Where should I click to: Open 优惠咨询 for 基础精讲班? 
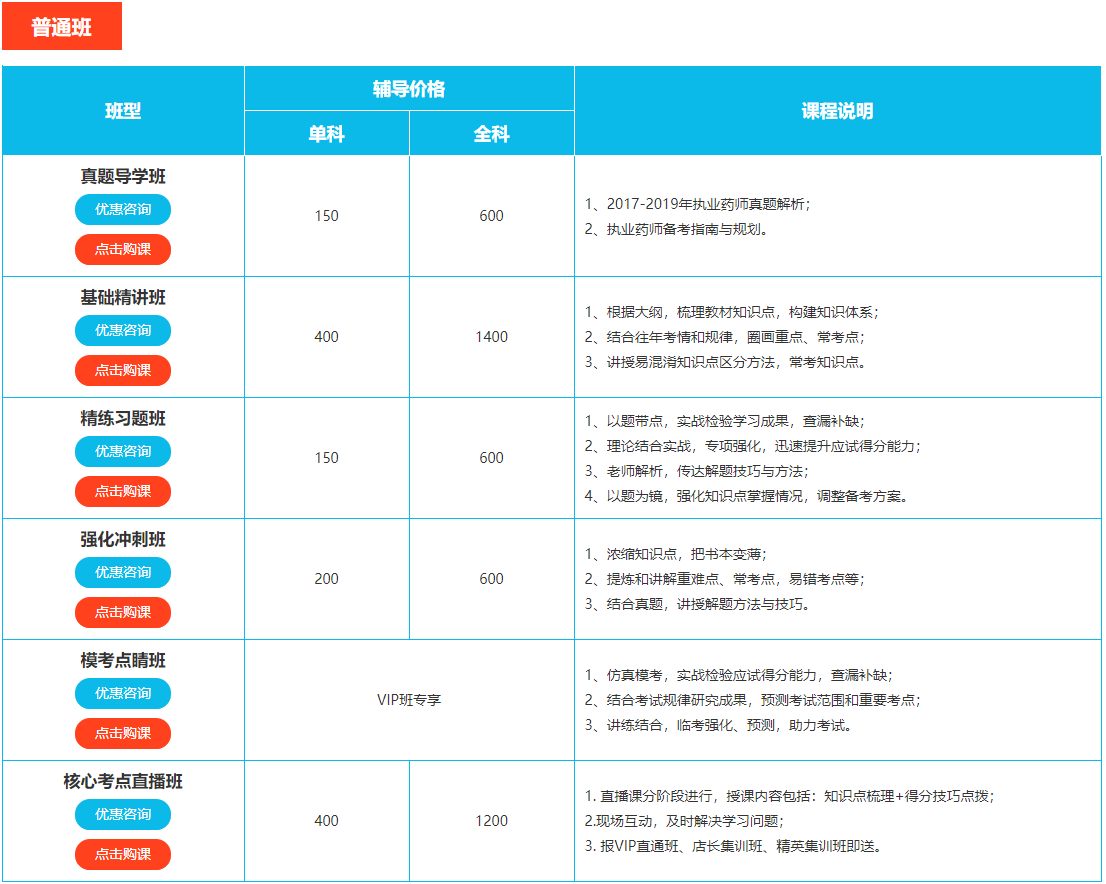pyautogui.click(x=123, y=331)
